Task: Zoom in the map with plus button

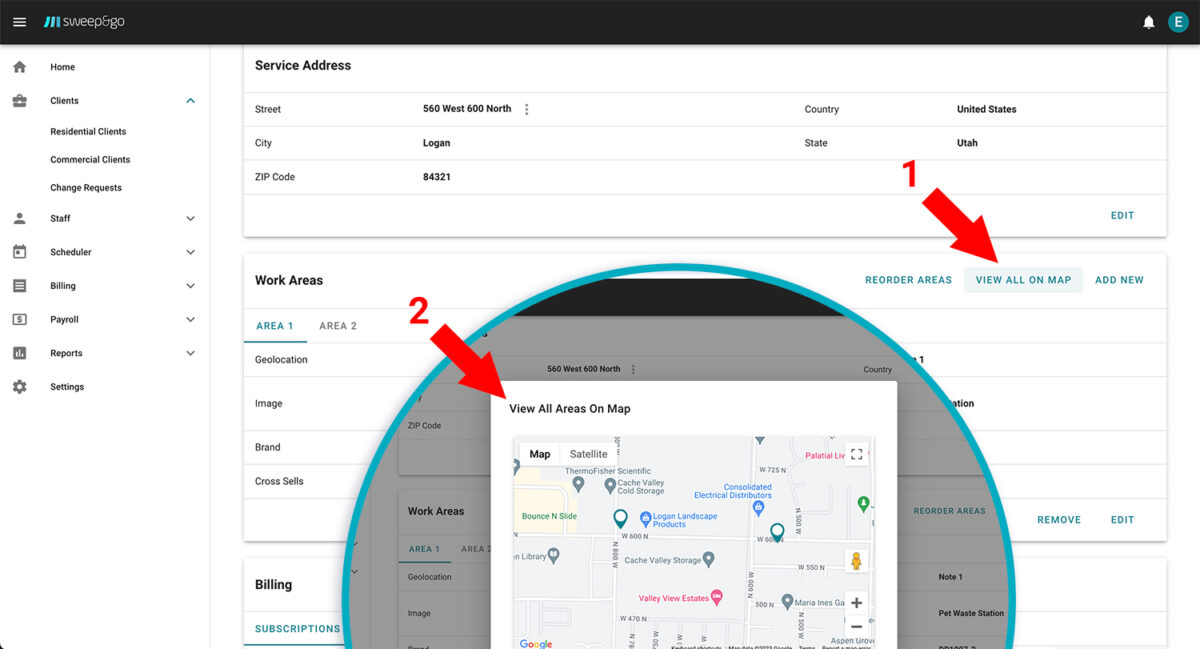Action: pyautogui.click(x=856, y=603)
